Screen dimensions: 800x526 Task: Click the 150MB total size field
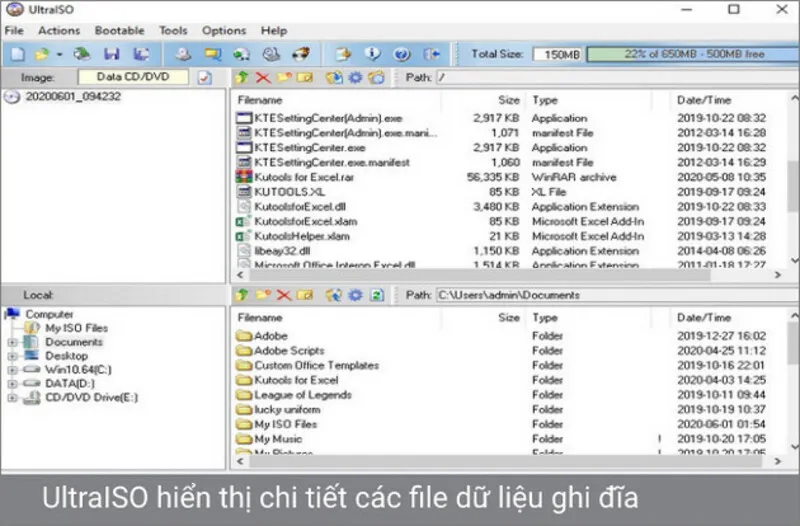558,54
